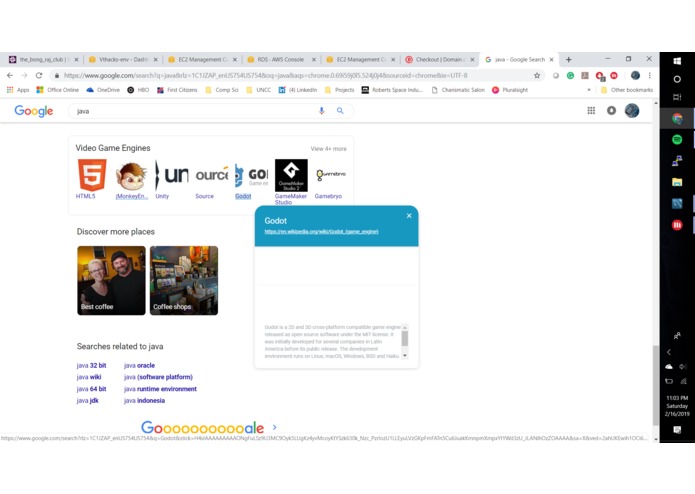The height and width of the screenshot is (494, 695).
Task: Reload the page
Action: click(39, 75)
